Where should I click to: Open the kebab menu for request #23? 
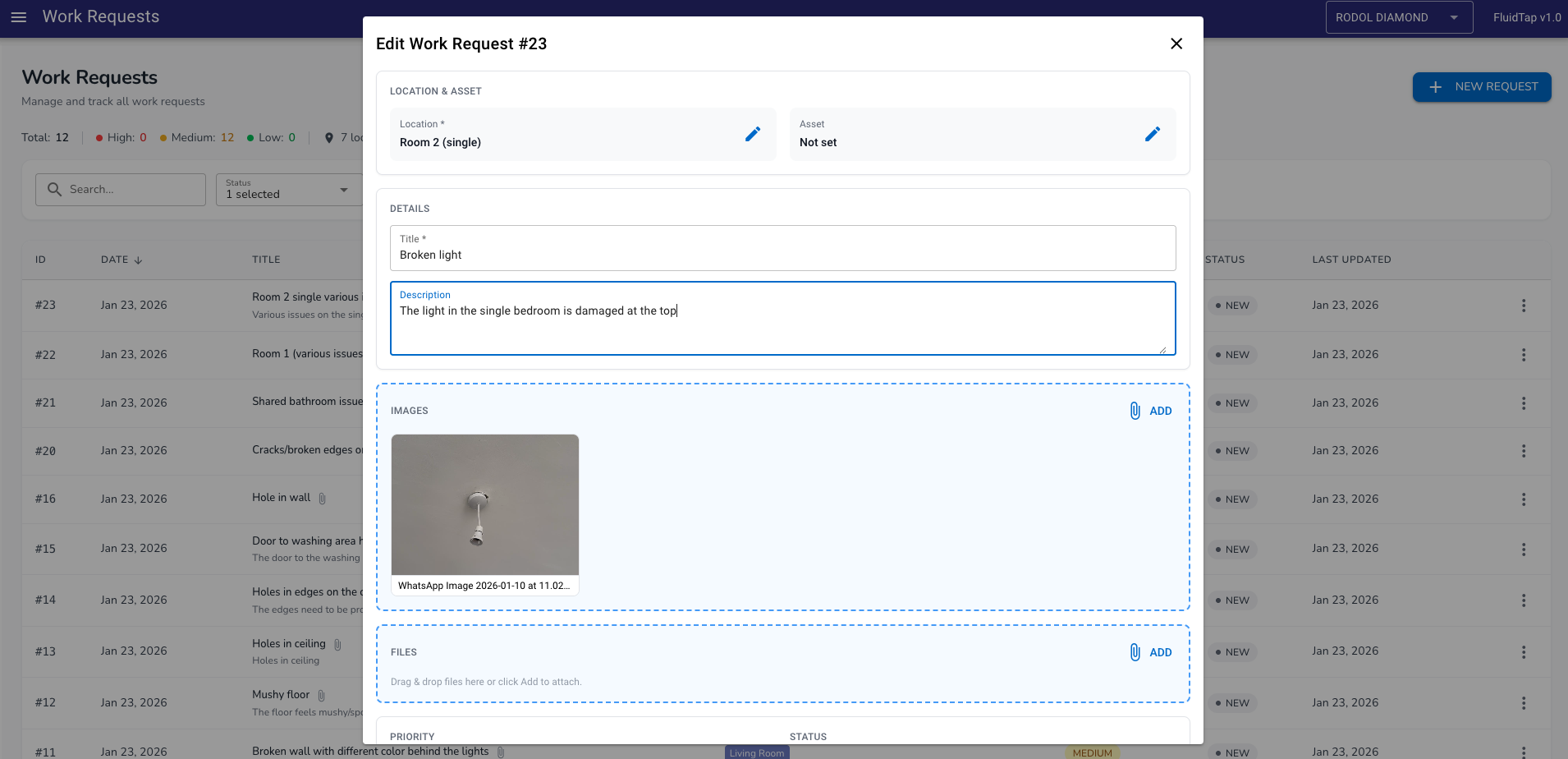point(1523,305)
